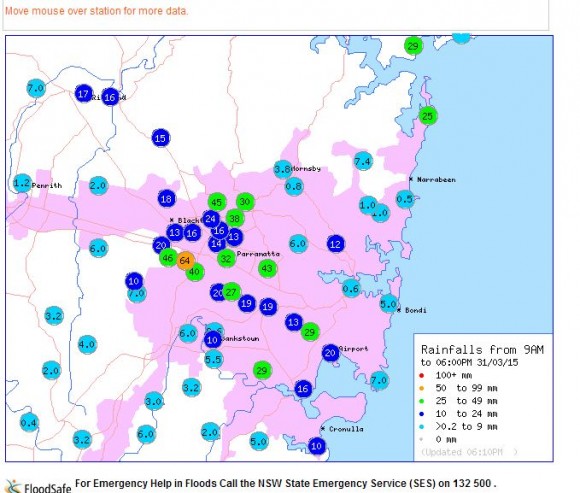Select the green 27 mm station marker
Image resolution: width=580 pixels, height=493 pixels.
point(232,292)
